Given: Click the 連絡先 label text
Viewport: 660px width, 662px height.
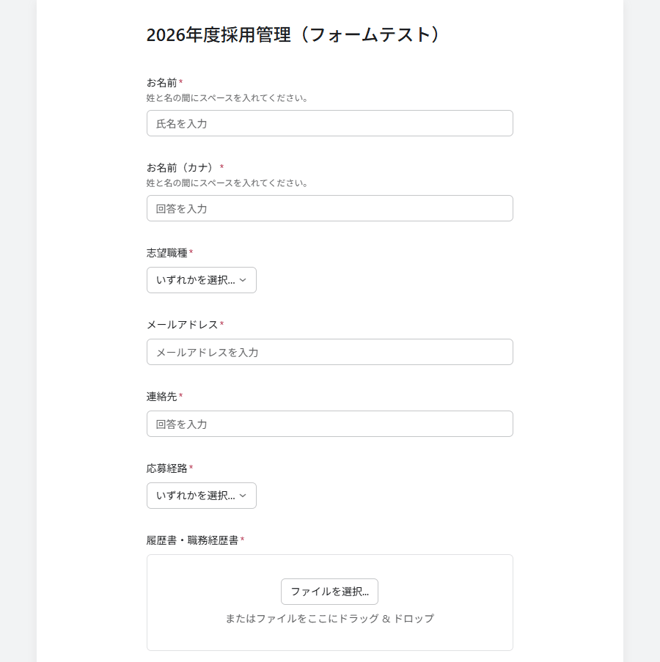Looking at the screenshot, I should click(x=162, y=397).
